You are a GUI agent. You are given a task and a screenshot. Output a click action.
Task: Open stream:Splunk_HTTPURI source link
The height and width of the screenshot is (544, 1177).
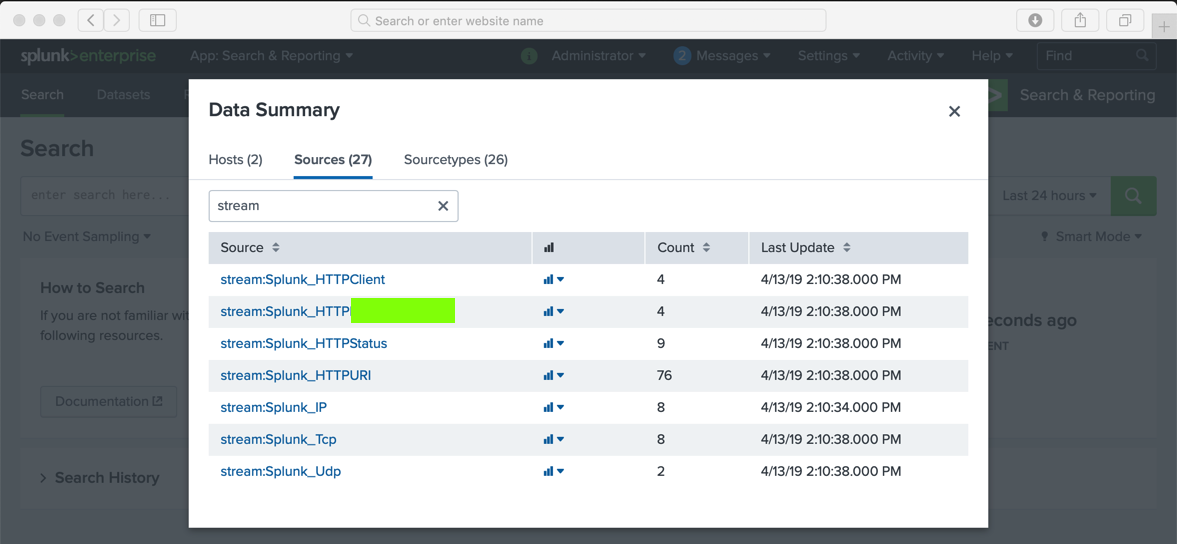[296, 375]
